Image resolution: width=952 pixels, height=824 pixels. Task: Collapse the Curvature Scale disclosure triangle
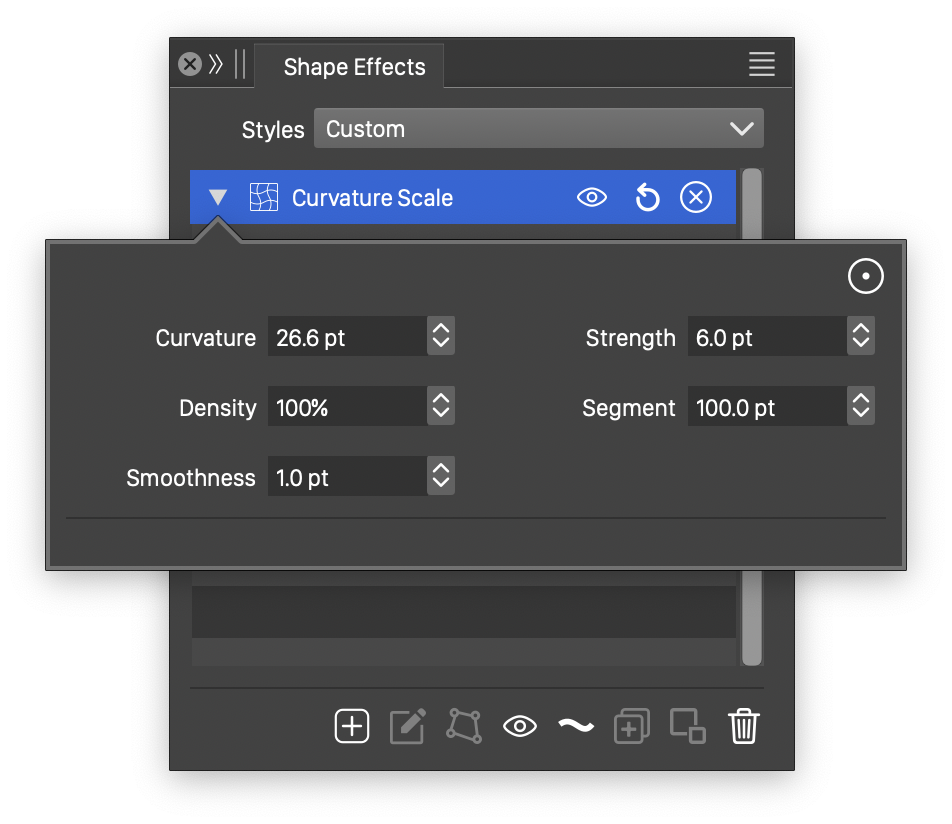click(x=218, y=198)
